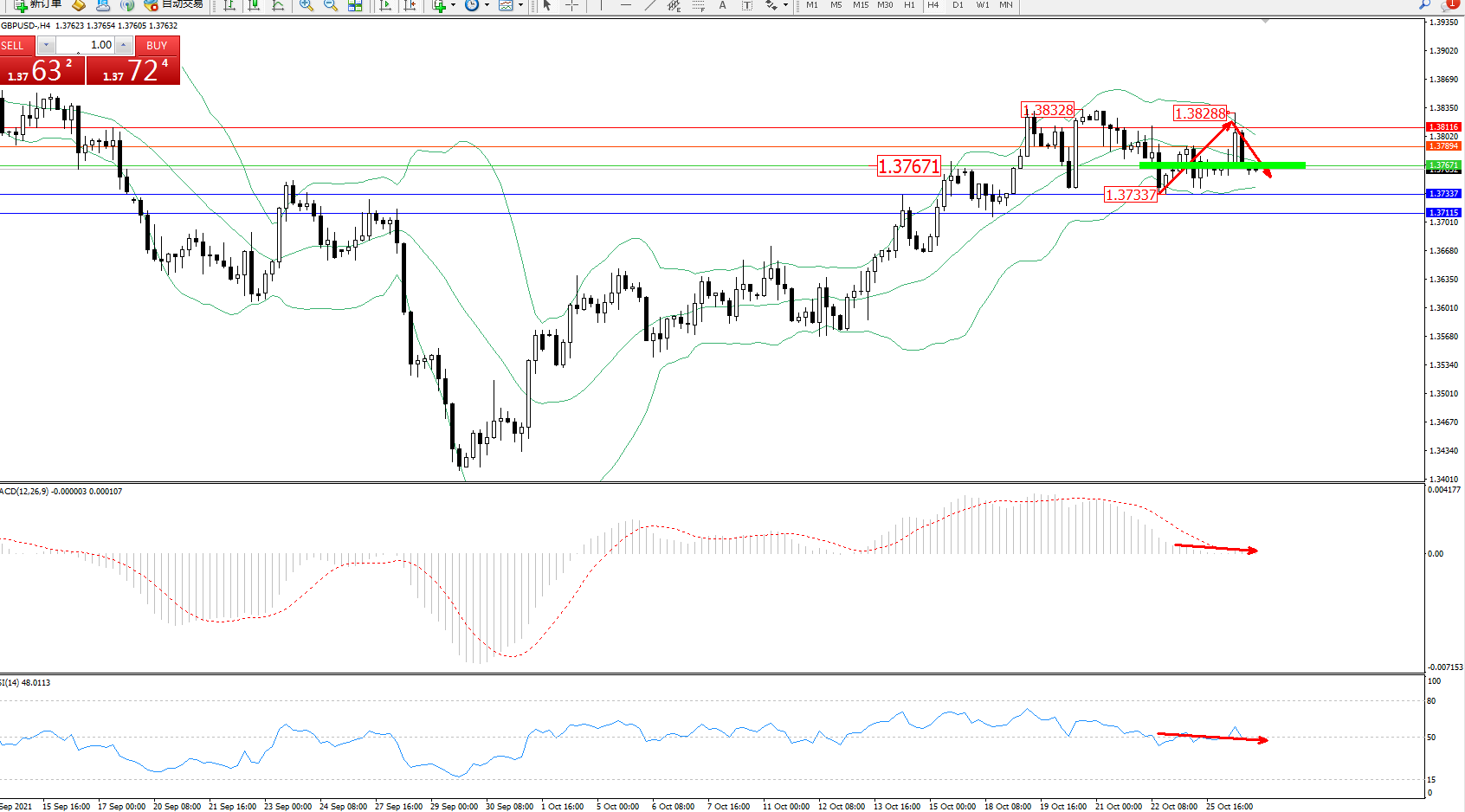
Task: Choose the text annotation tool
Action: [722, 5]
